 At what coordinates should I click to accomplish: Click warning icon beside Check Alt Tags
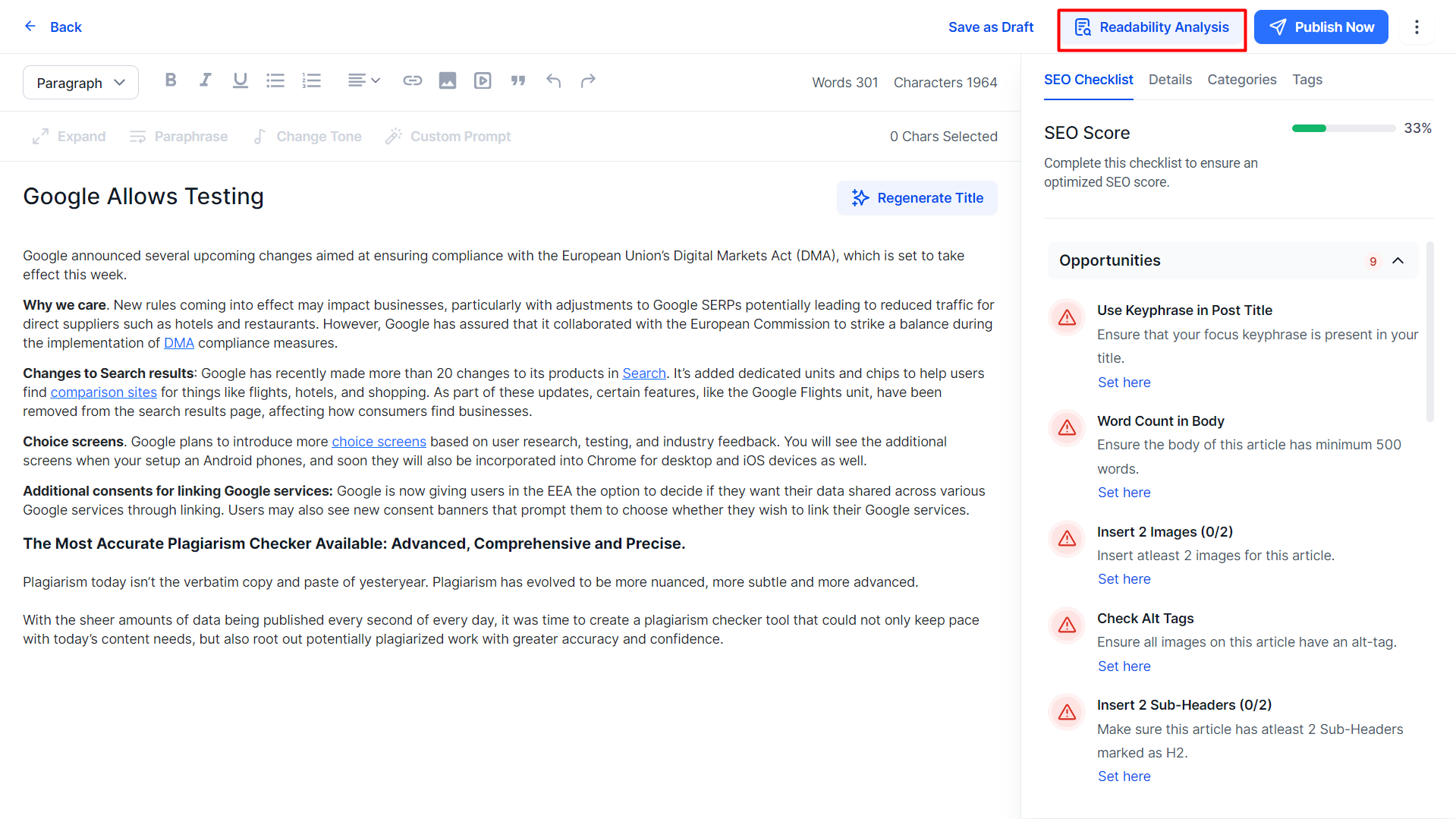pyautogui.click(x=1067, y=625)
